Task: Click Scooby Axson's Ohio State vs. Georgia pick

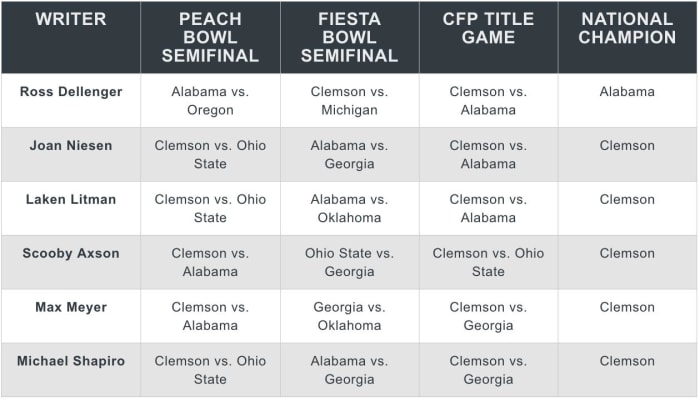Action: click(x=349, y=263)
